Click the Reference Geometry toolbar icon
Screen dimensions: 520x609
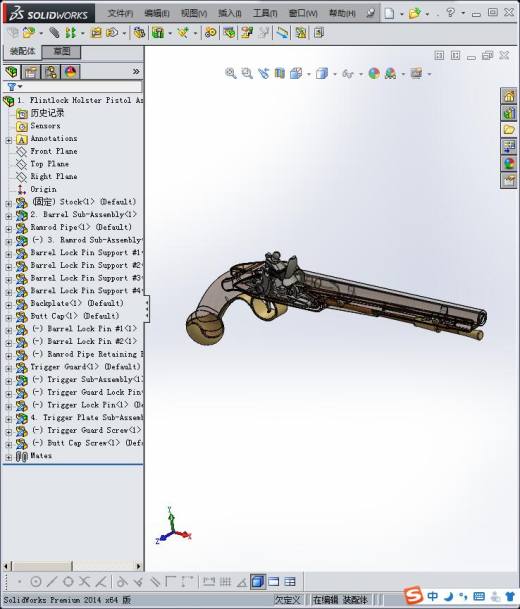point(183,33)
